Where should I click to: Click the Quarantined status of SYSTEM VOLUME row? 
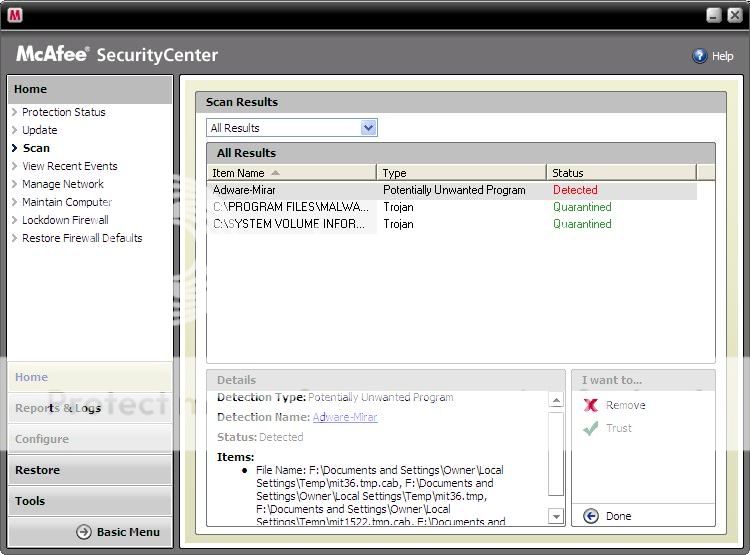(x=582, y=224)
